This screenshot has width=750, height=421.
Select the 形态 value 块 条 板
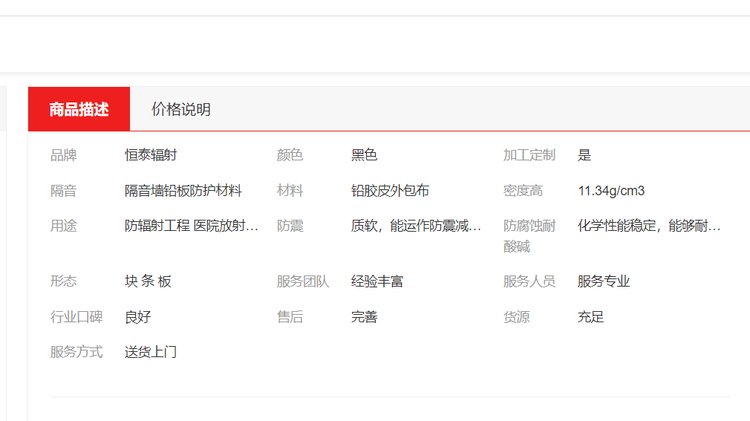click(148, 281)
